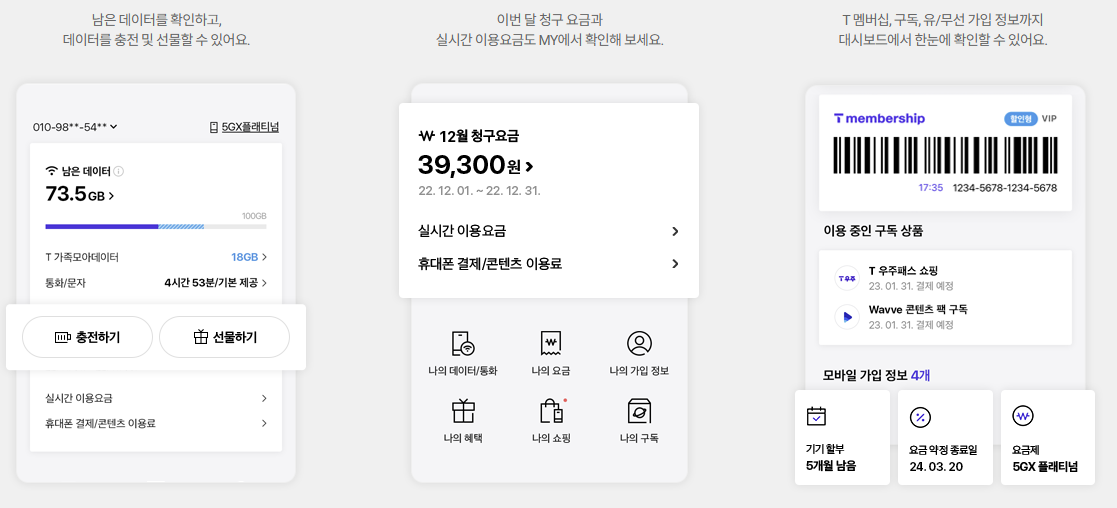
Task: Click the percent icon on 요금 약정 종료일 card
Action: 920,416
